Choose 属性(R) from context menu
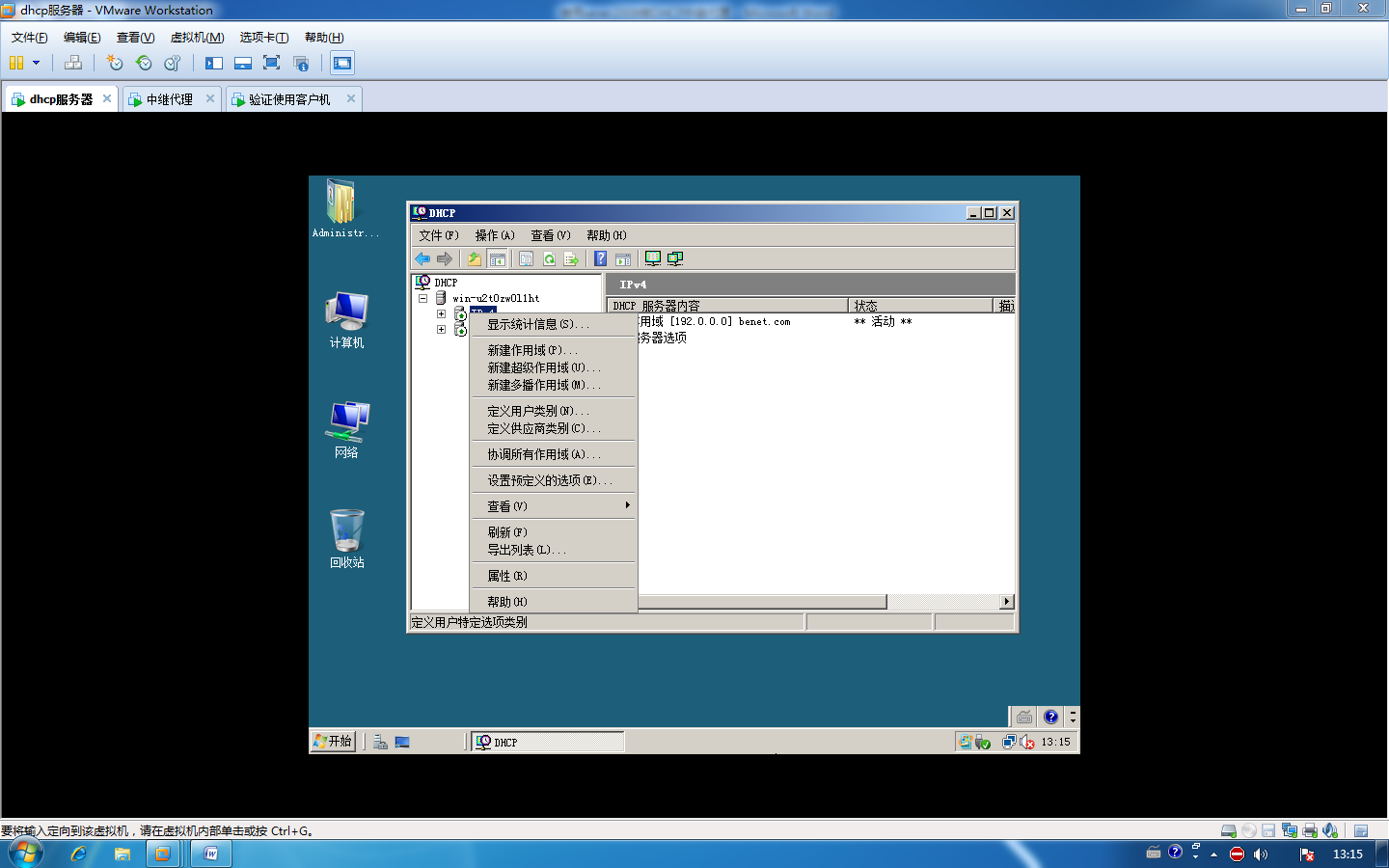1389x868 pixels. point(554,576)
